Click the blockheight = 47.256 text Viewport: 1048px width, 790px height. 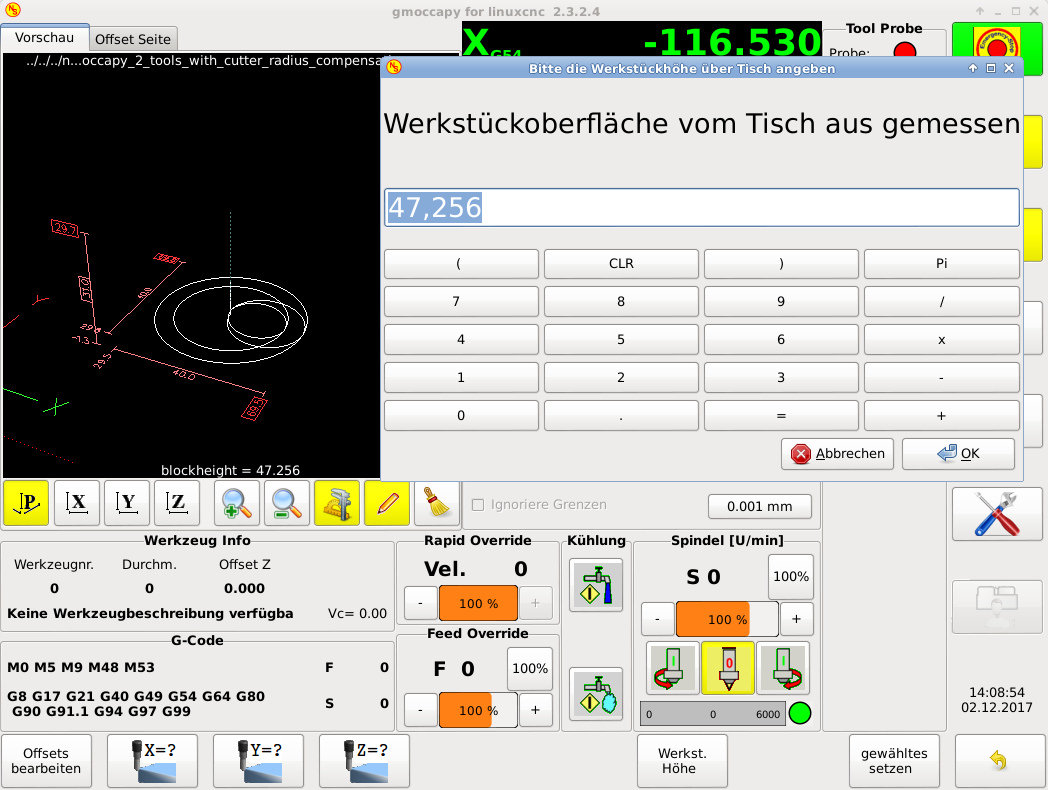pyautogui.click(x=231, y=471)
